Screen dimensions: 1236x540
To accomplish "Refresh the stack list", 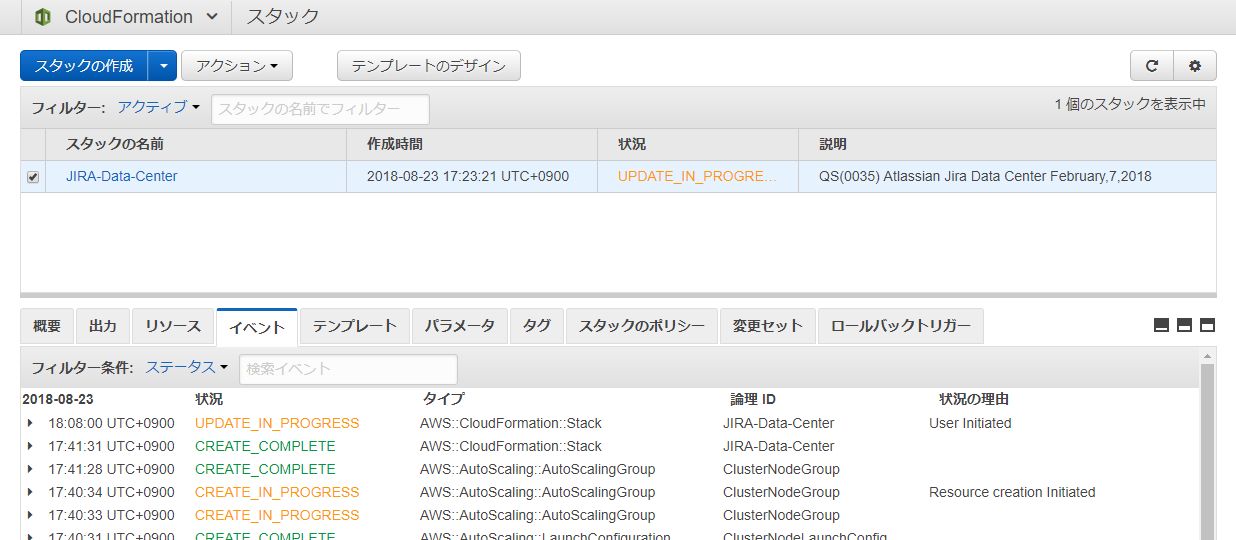I will coord(1151,66).
